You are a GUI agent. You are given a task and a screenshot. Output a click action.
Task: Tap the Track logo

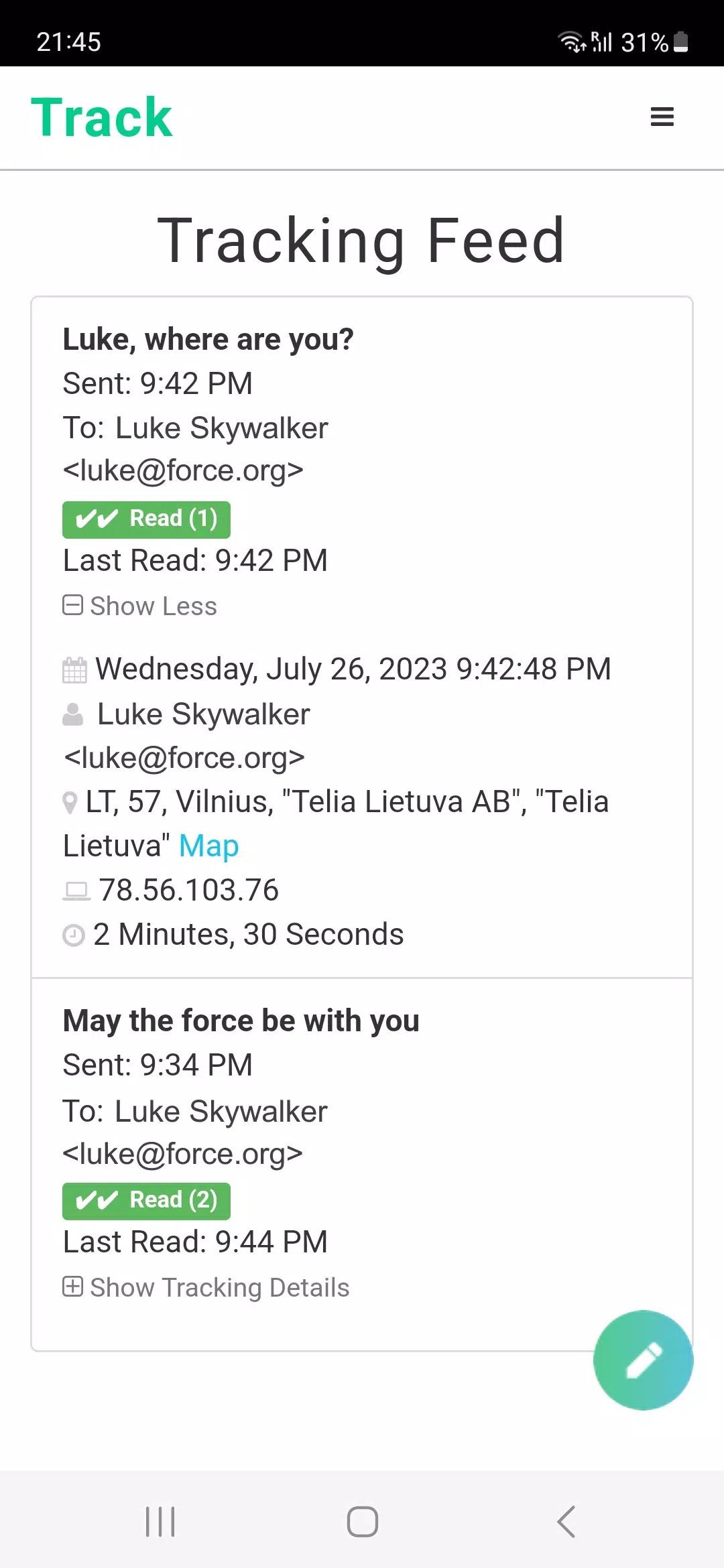click(102, 117)
